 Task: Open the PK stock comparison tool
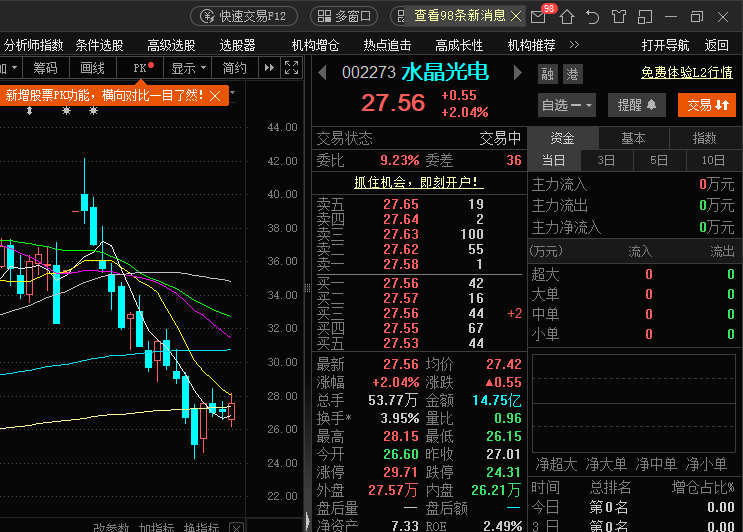(x=140, y=68)
